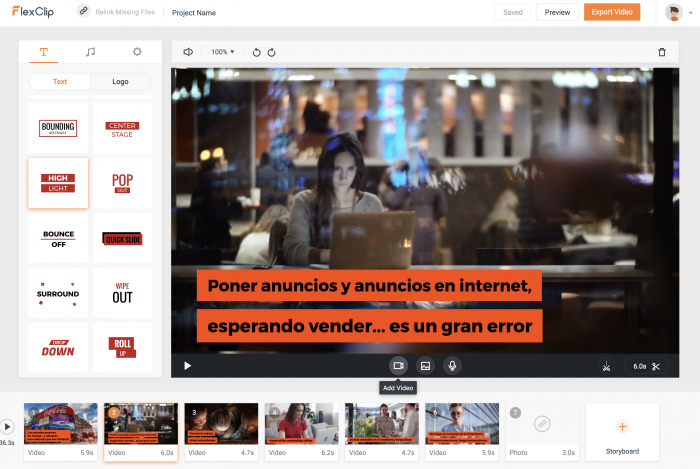Click the microphone record voice icon
Screen dimensions: 700x469
[x=452, y=366]
